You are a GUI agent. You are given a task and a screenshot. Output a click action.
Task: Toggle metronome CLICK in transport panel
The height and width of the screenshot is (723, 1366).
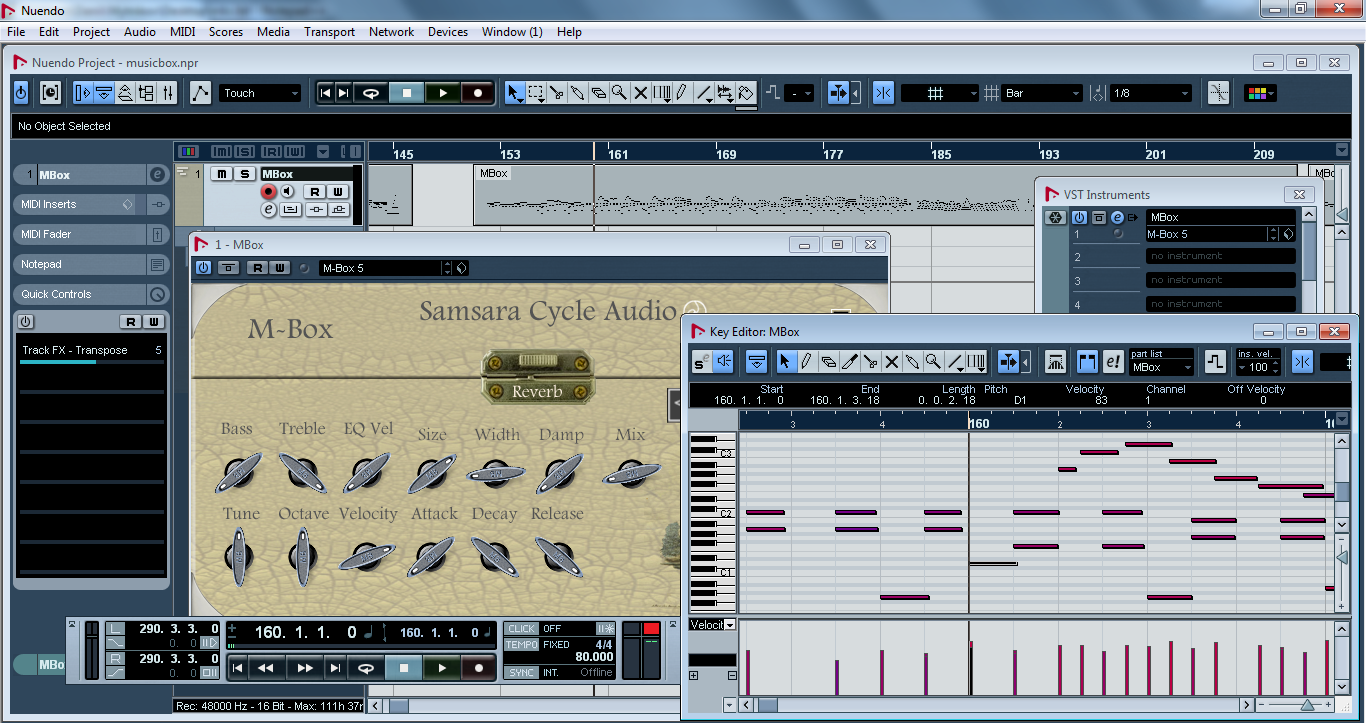521,628
